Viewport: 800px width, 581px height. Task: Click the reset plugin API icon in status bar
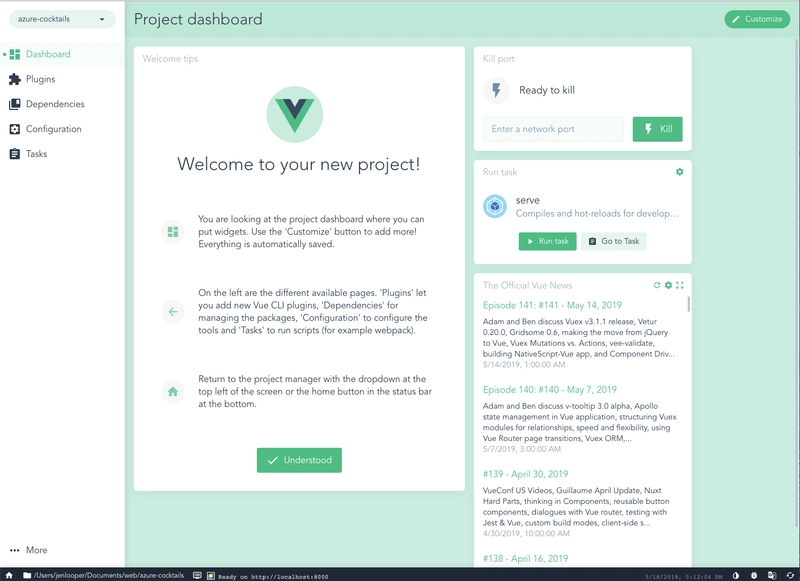pos(790,575)
